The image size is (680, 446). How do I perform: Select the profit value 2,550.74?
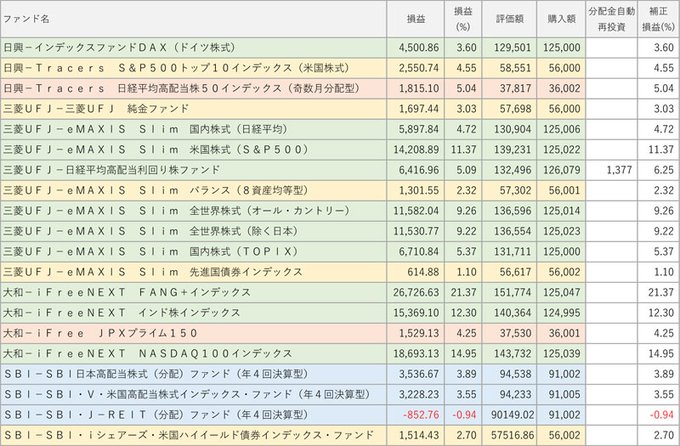click(x=419, y=68)
